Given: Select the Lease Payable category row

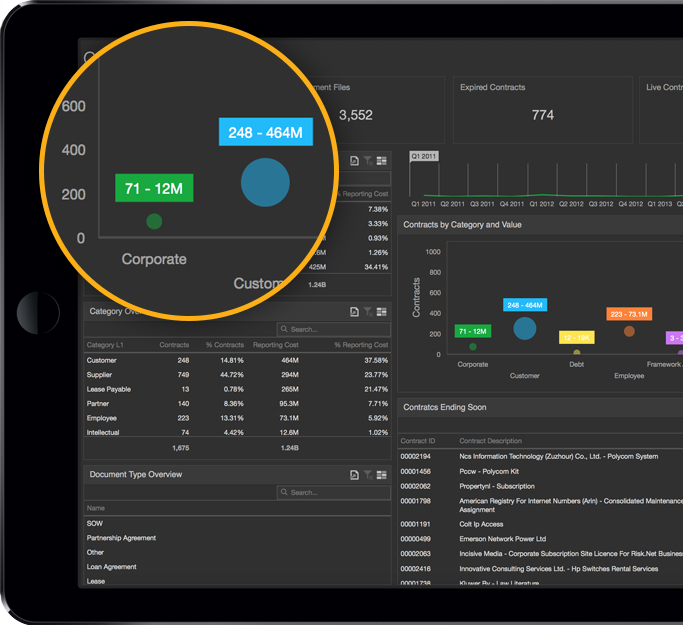Looking at the screenshot, I should point(237,389).
